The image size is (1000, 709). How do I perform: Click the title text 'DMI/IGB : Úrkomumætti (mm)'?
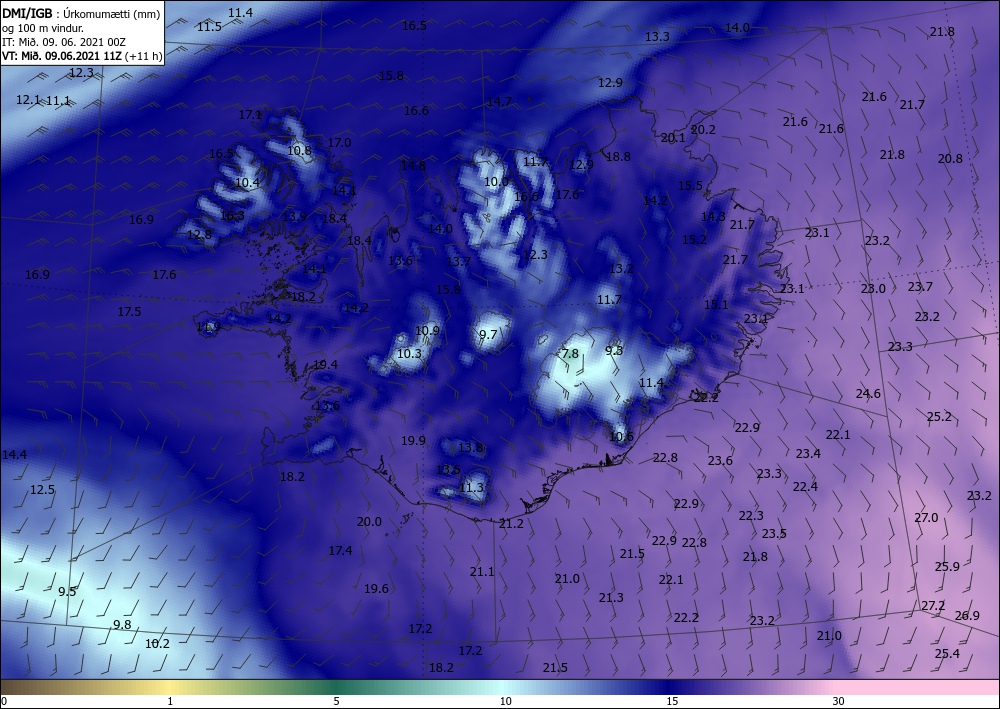[x=81, y=14]
